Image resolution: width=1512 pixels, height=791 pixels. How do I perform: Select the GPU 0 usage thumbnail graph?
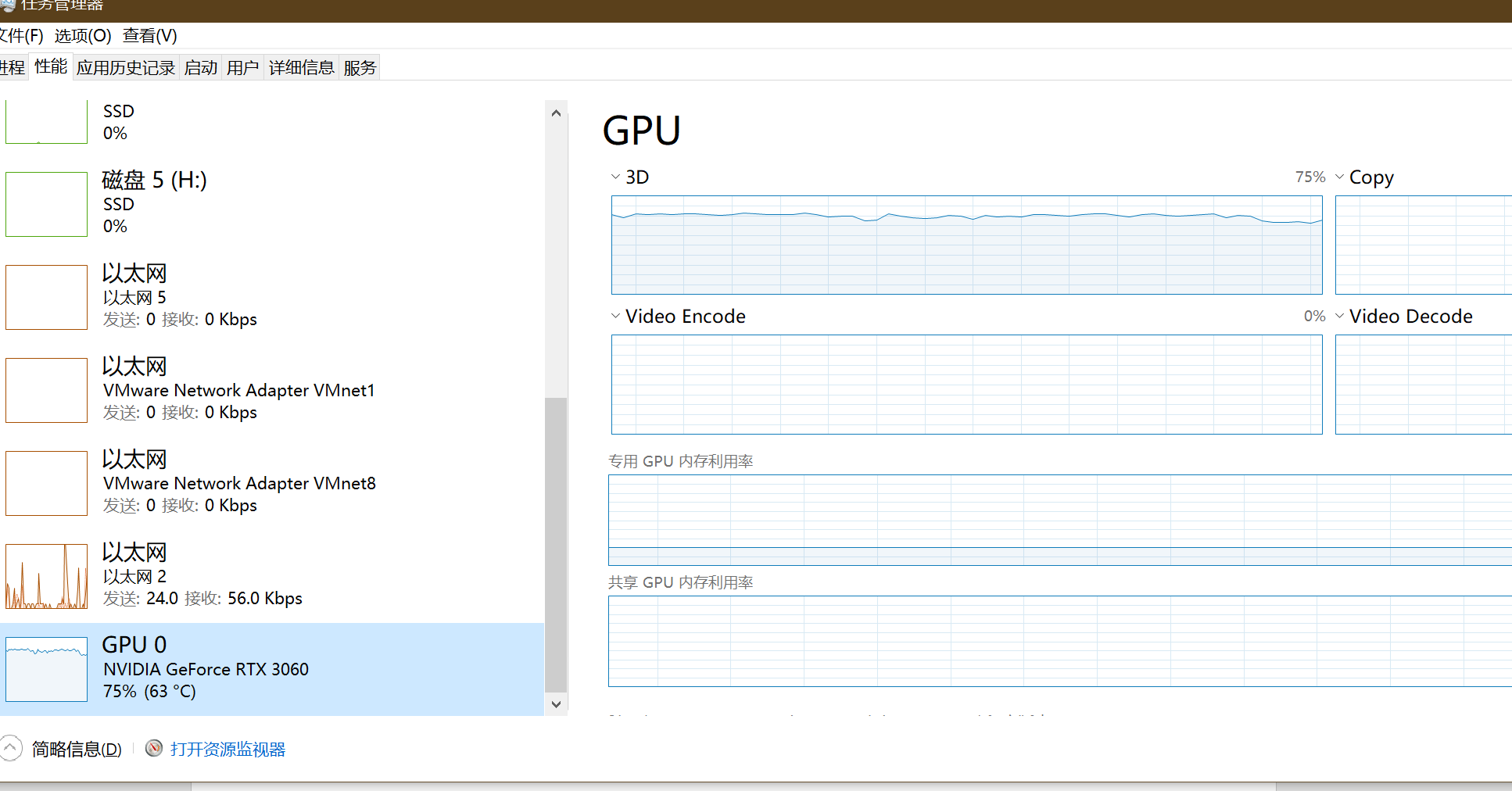click(x=46, y=669)
